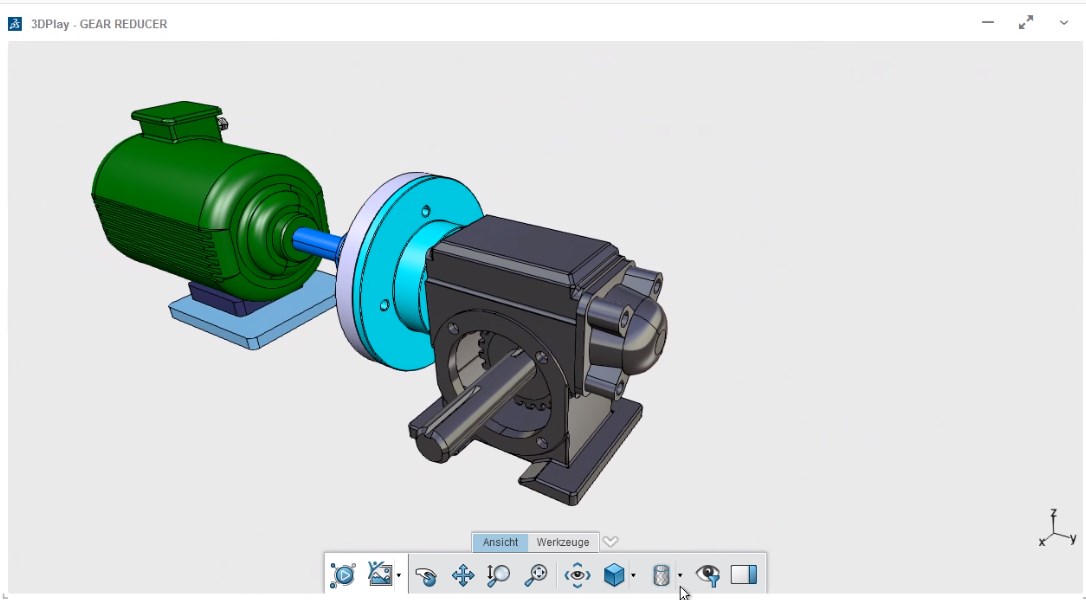
Task: Open the blue cube view dropdown arrow
Action: point(633,575)
